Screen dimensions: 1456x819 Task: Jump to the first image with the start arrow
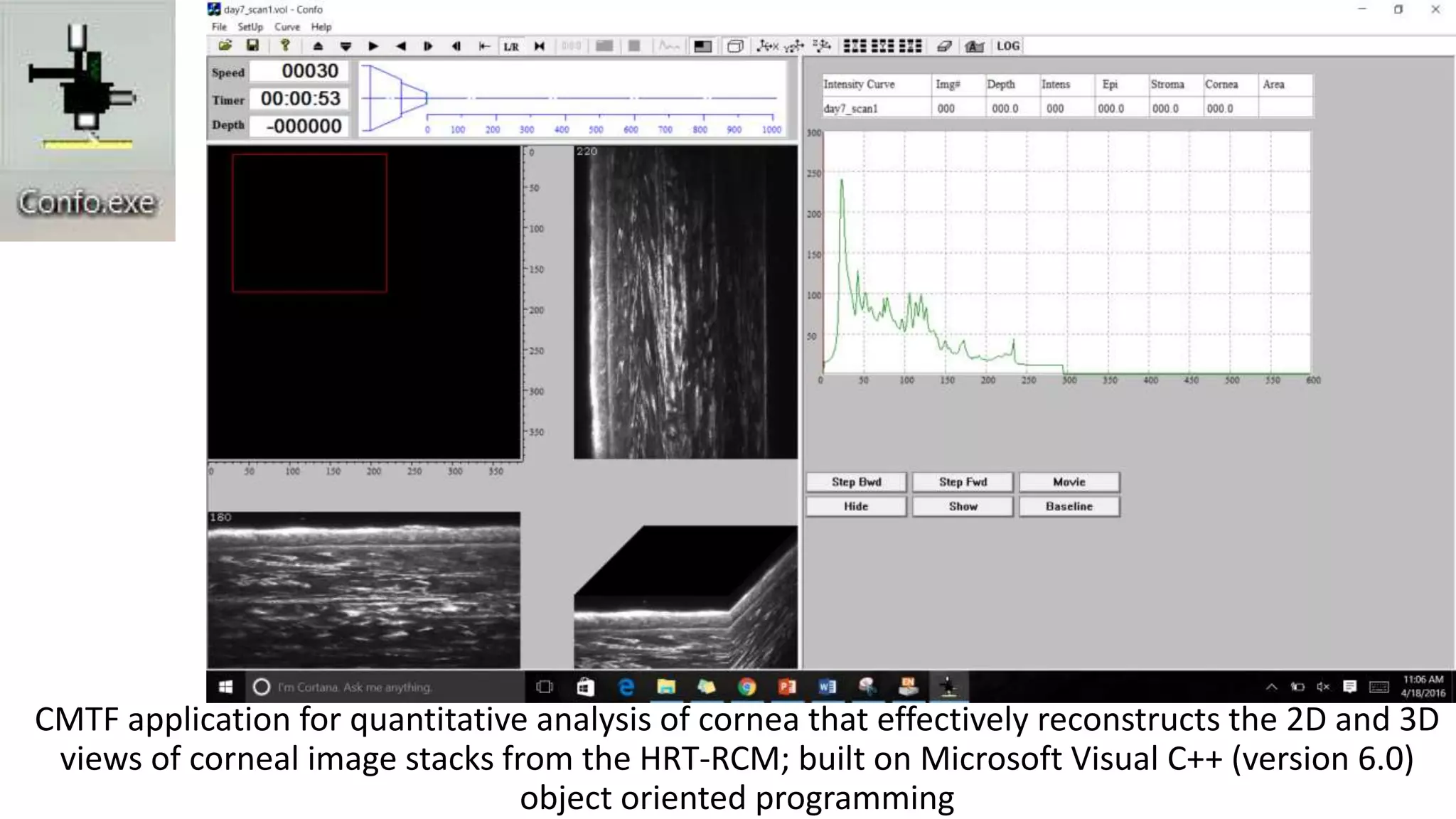click(x=484, y=46)
